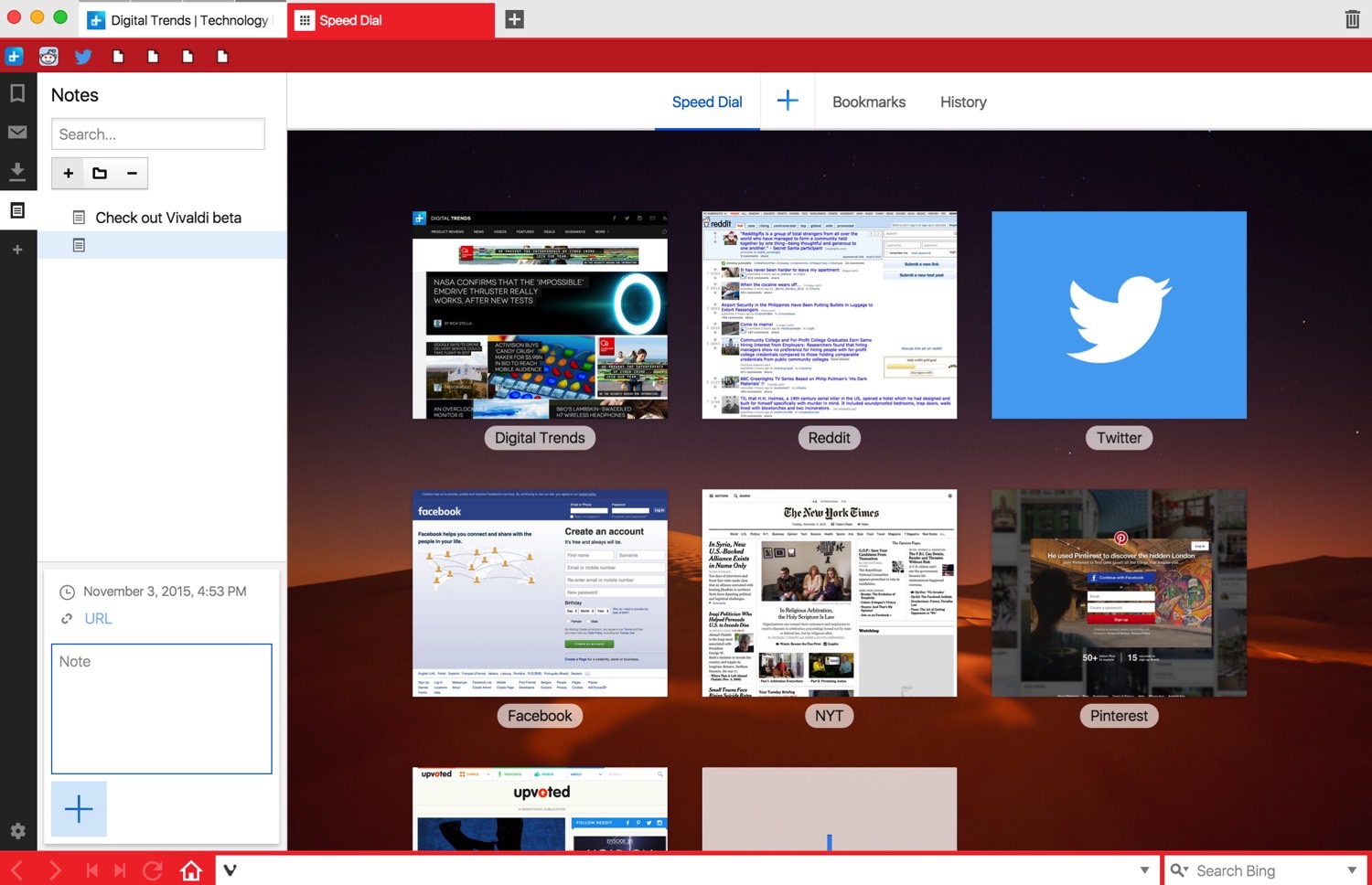Image resolution: width=1372 pixels, height=885 pixels.
Task: Open the fourth blank page bookmark icon
Action: tap(222, 57)
